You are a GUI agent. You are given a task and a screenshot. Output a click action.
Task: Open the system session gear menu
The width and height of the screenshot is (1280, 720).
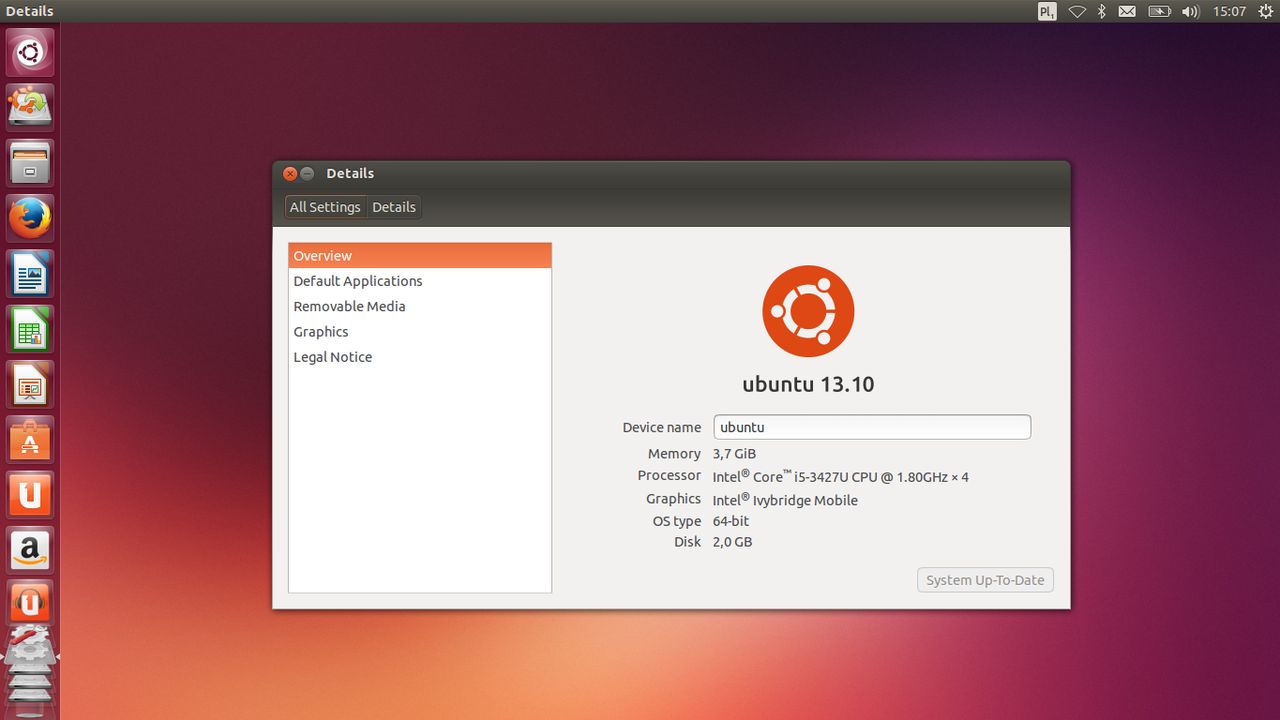tap(1266, 11)
